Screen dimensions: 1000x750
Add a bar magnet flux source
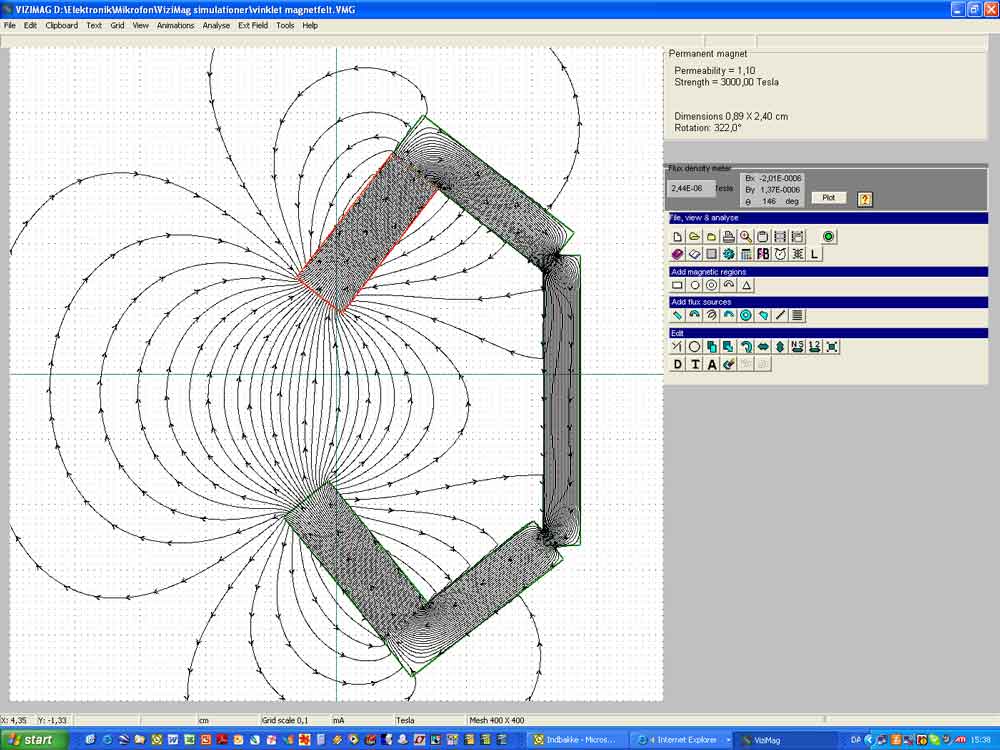click(x=677, y=315)
